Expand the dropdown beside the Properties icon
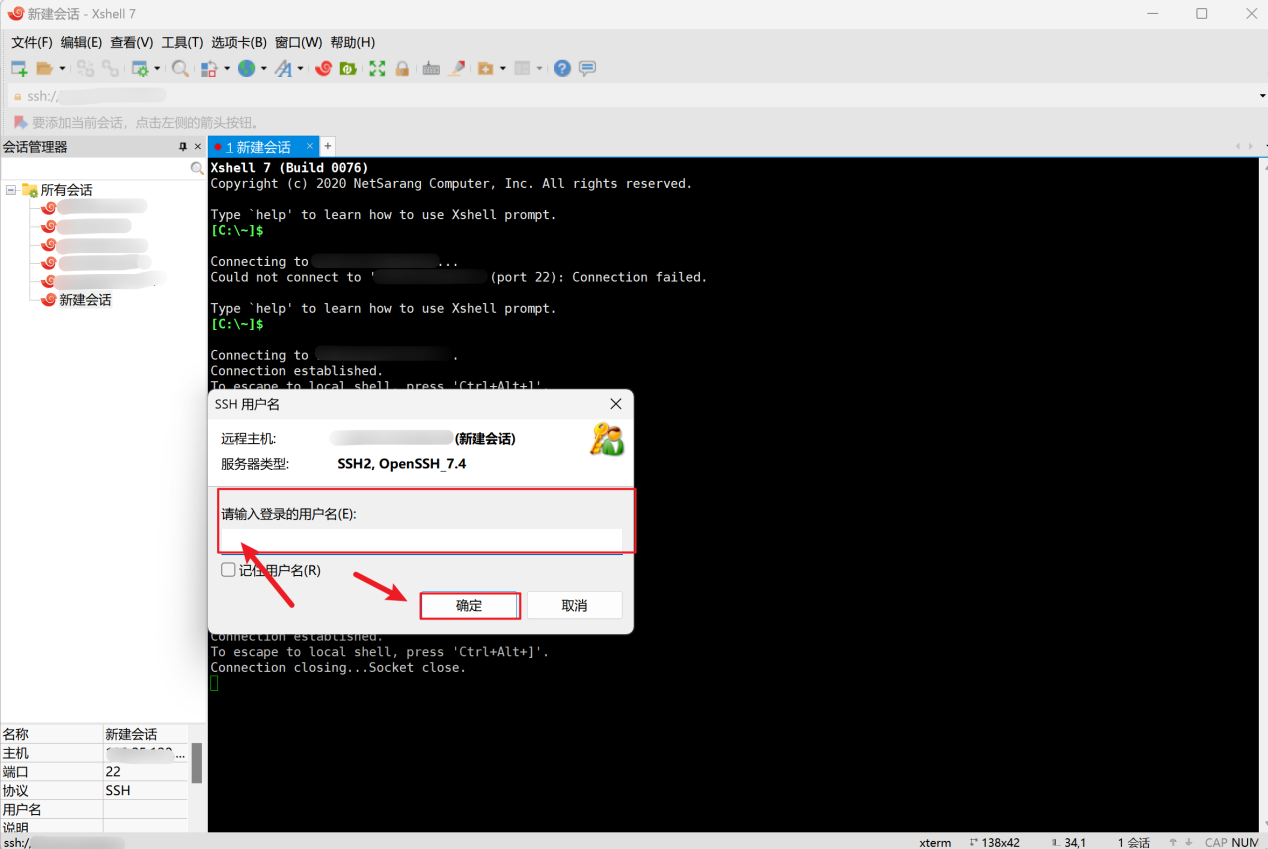 pyautogui.click(x=157, y=68)
